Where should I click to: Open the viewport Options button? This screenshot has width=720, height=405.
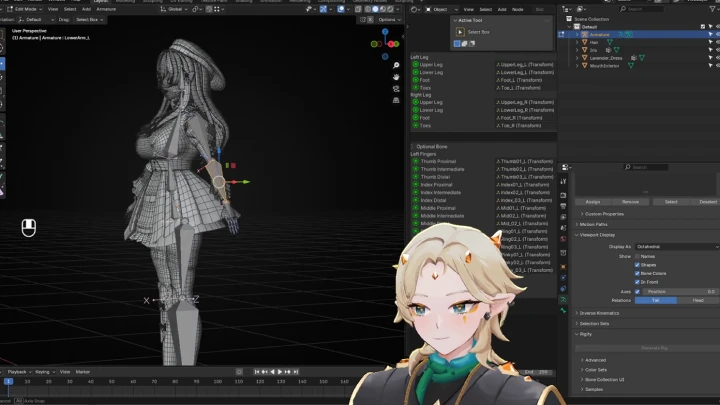(389, 20)
